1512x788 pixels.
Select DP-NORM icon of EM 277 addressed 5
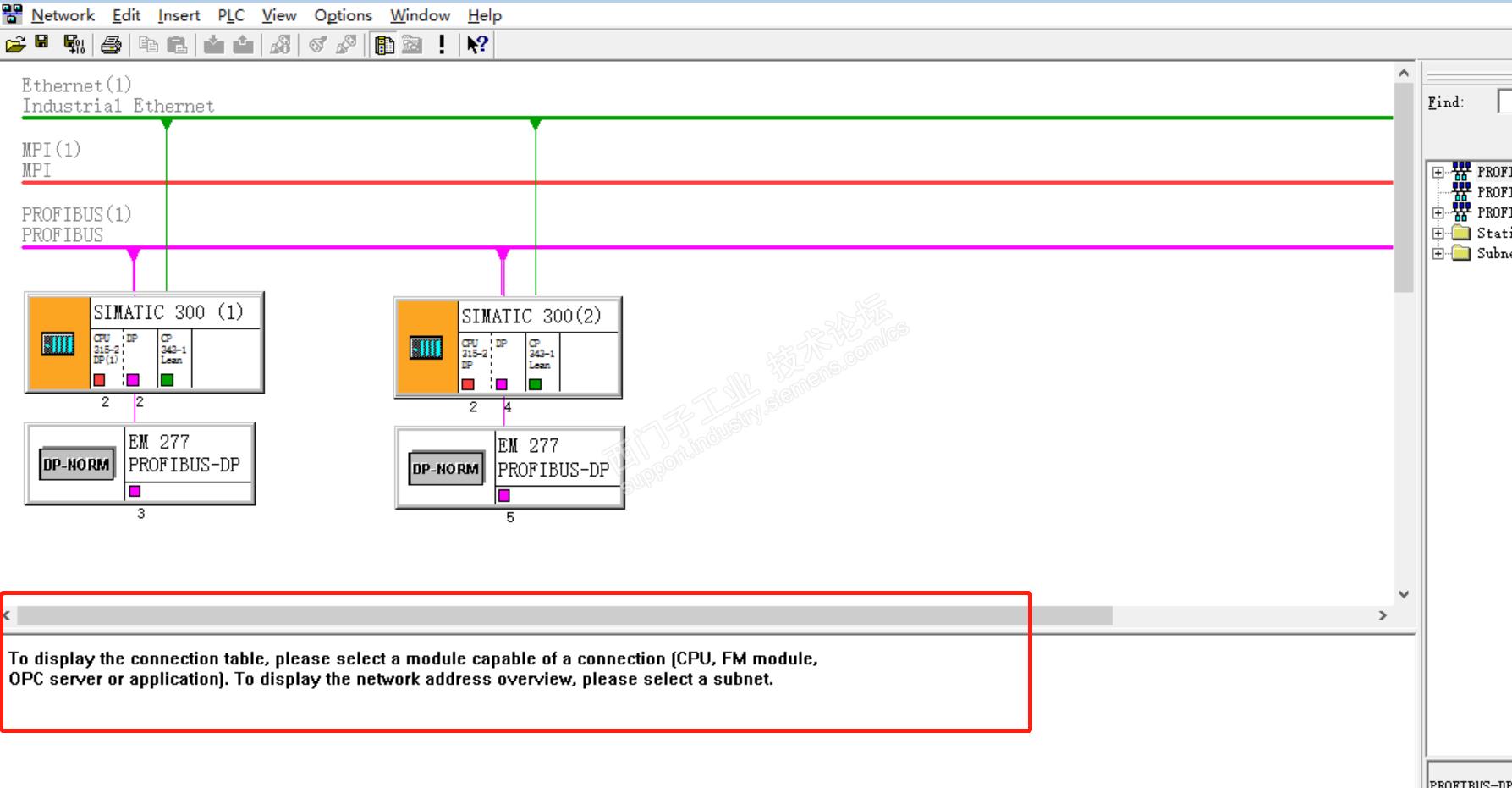[446, 468]
